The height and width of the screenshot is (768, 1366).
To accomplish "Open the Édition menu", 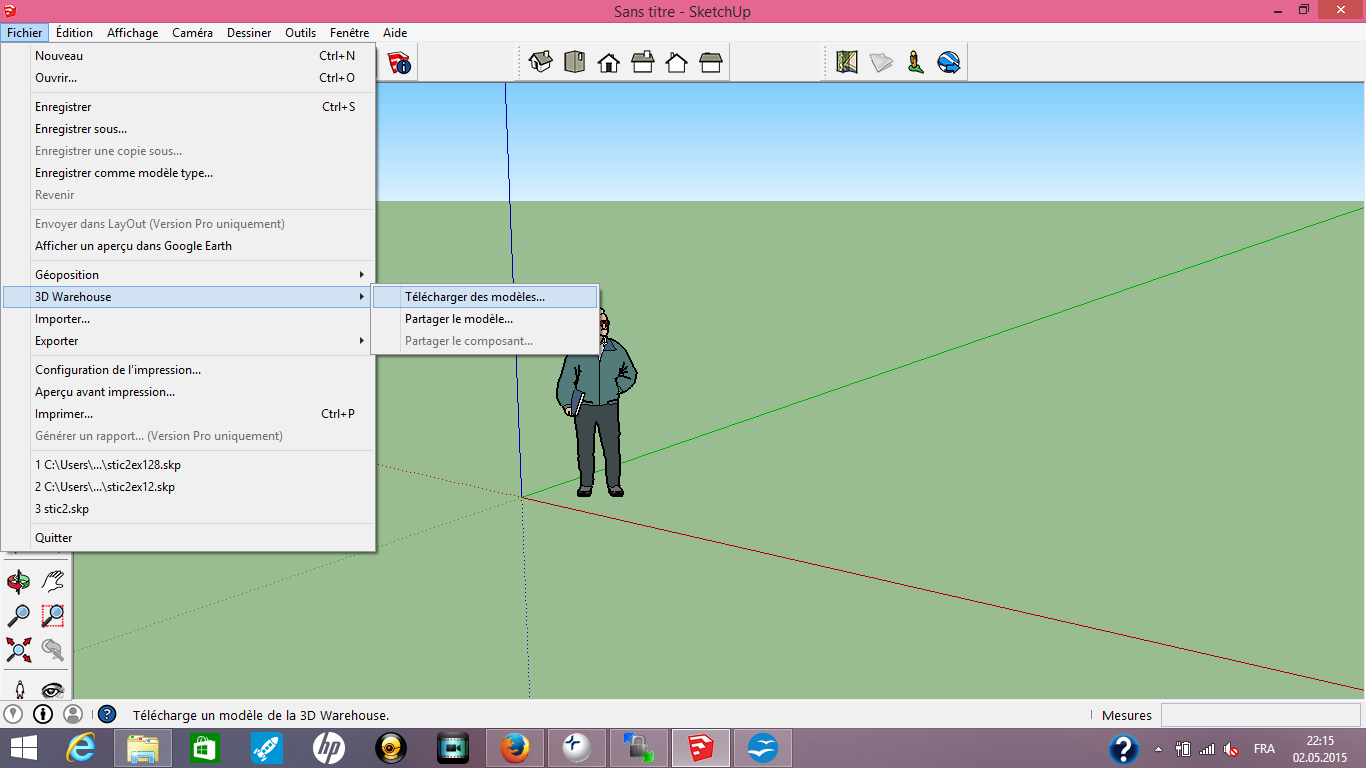I will click(x=75, y=33).
